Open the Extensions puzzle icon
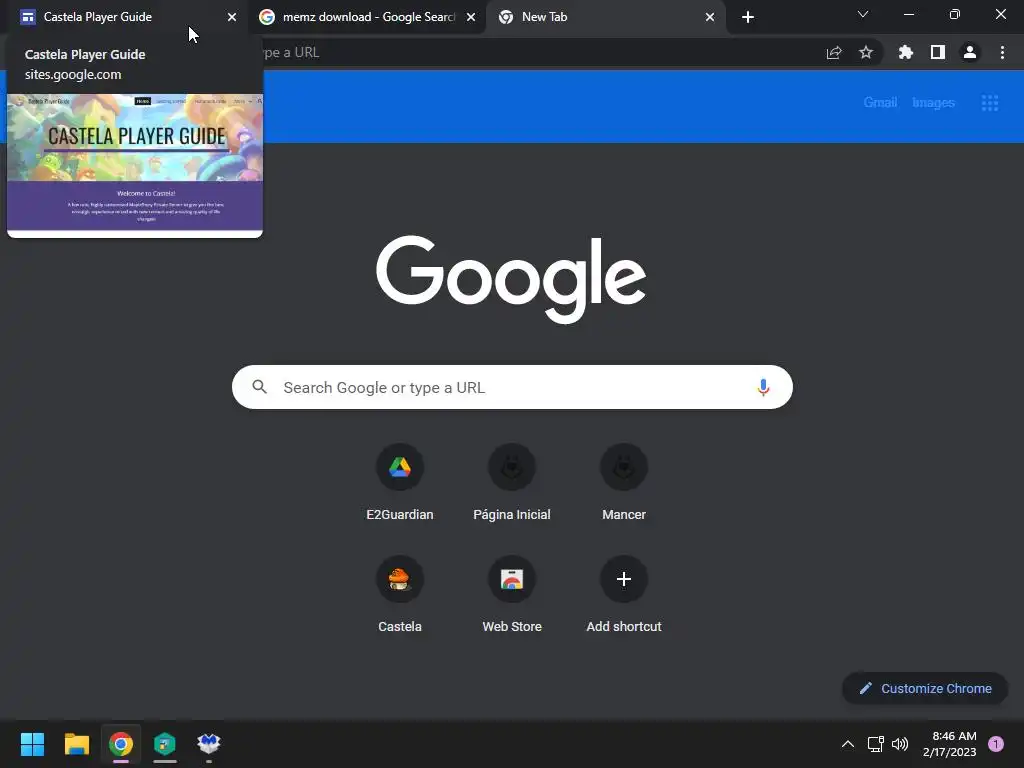 tap(906, 52)
